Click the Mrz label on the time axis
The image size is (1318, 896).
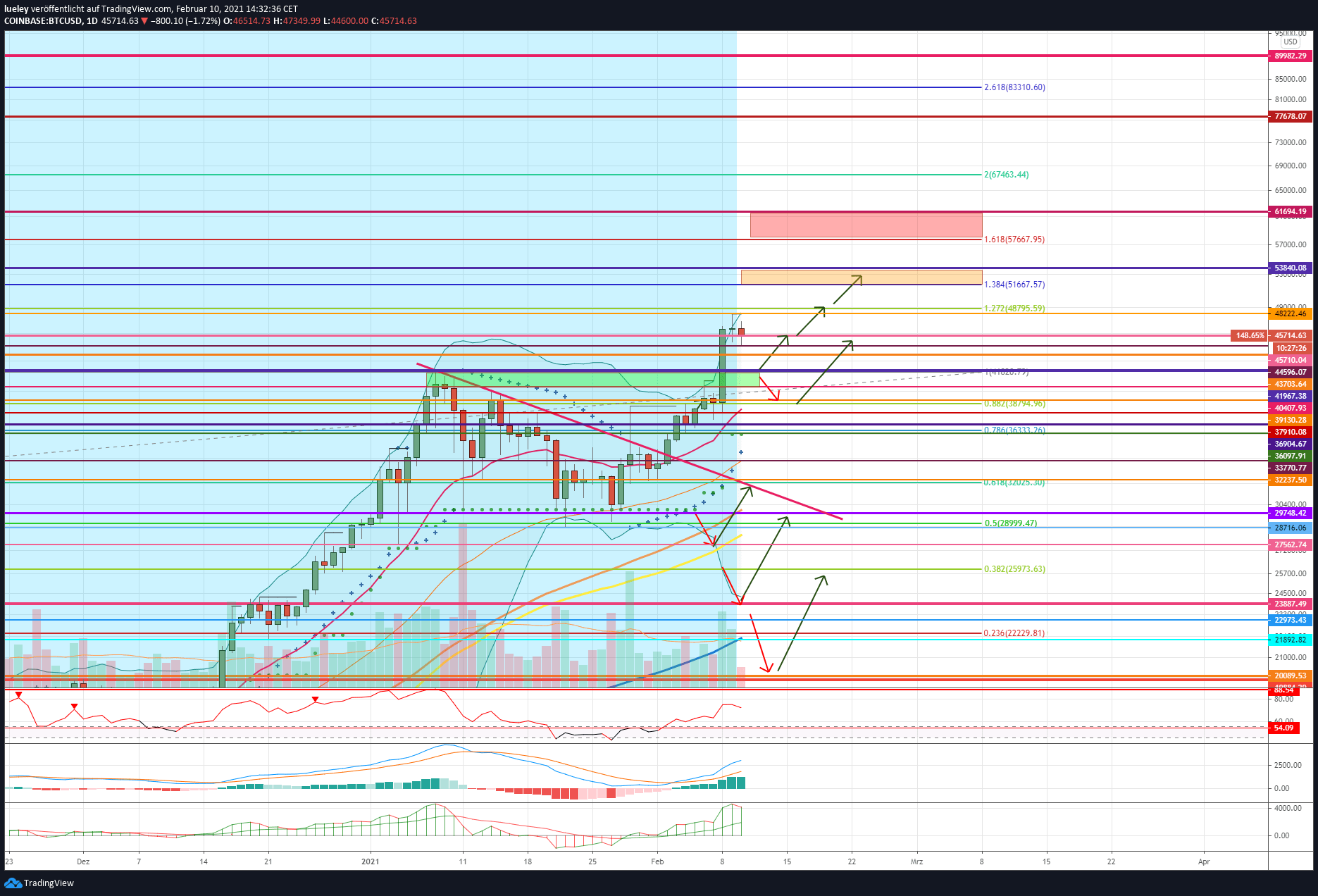click(x=916, y=861)
